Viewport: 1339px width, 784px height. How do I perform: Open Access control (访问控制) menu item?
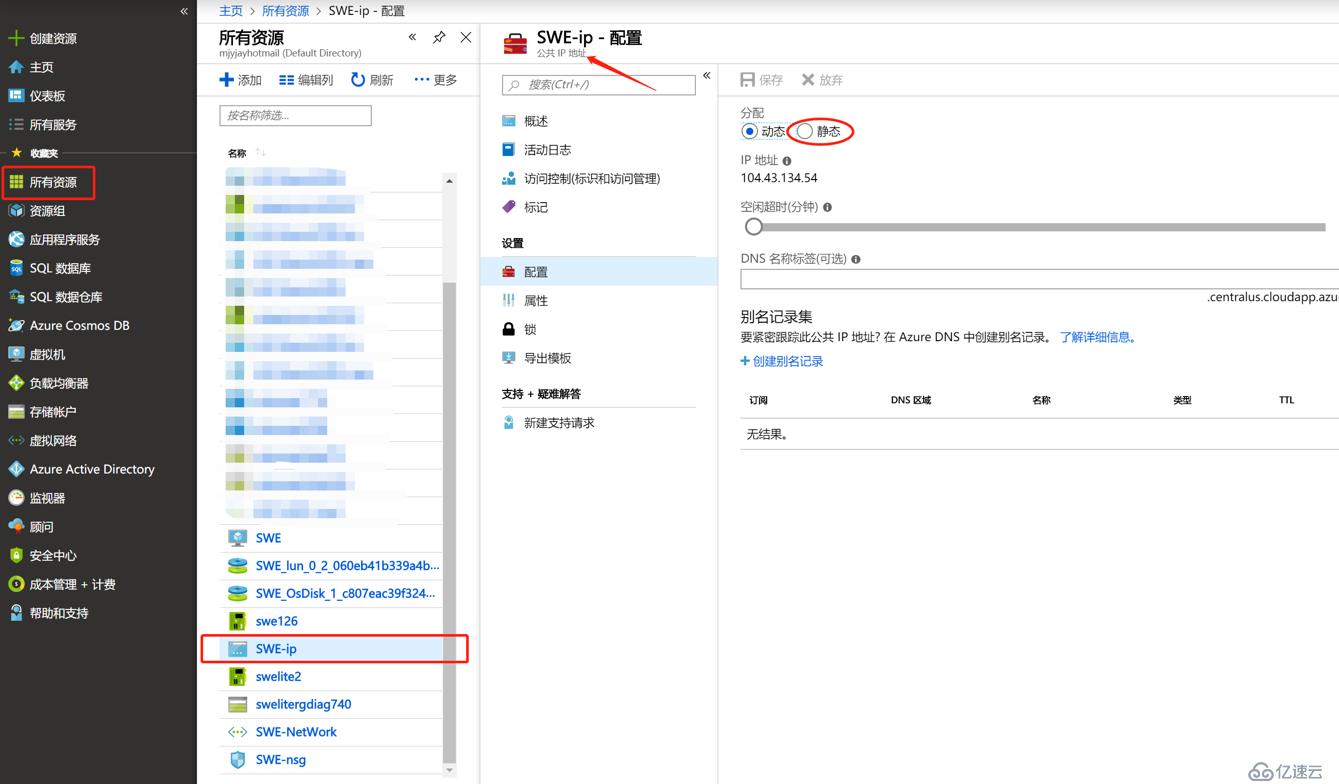click(592, 179)
